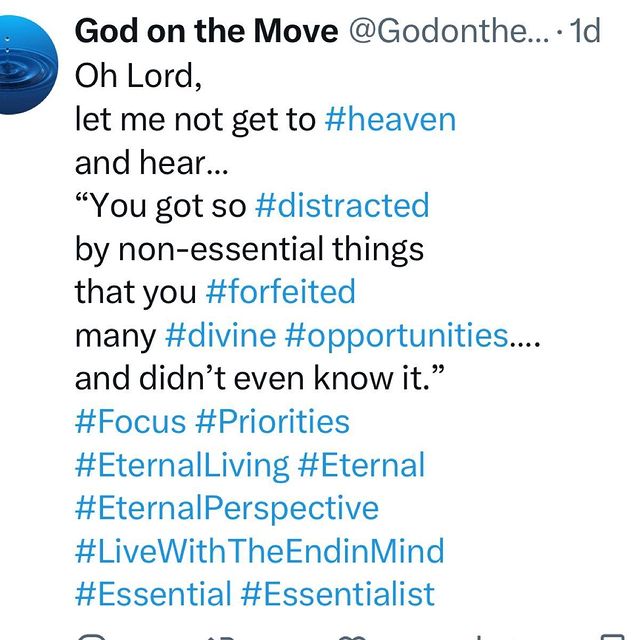Open the #Priorities hashtag
The height and width of the screenshot is (640, 640).
[272, 421]
